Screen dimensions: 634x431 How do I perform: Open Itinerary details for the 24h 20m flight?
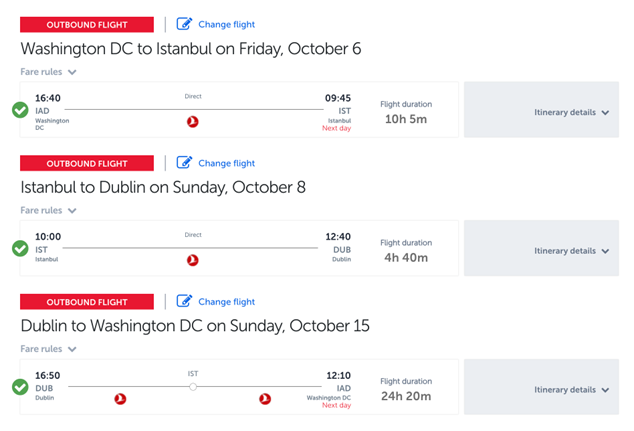(571, 390)
